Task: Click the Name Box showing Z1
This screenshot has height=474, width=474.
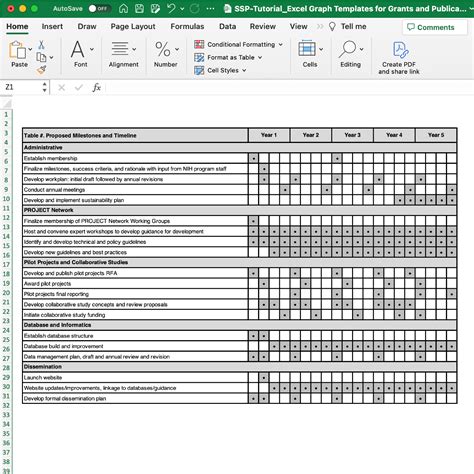Action: click(21, 87)
